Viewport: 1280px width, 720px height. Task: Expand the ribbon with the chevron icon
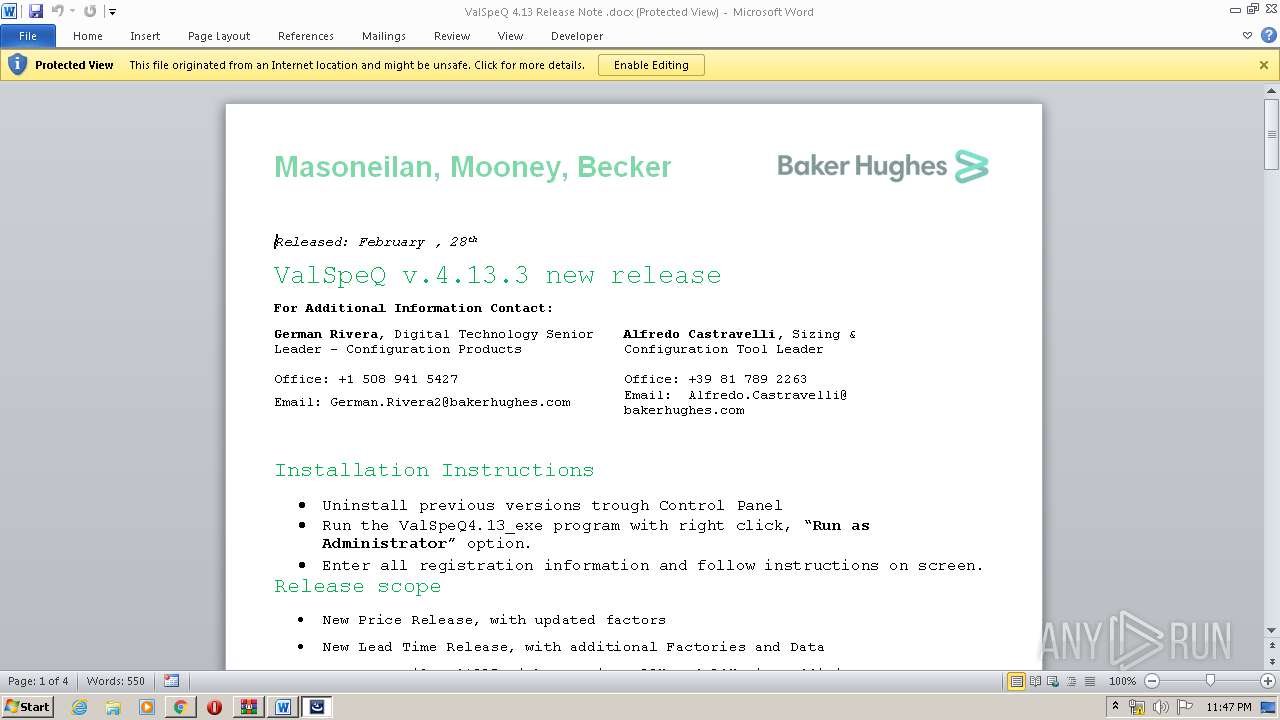point(1247,36)
